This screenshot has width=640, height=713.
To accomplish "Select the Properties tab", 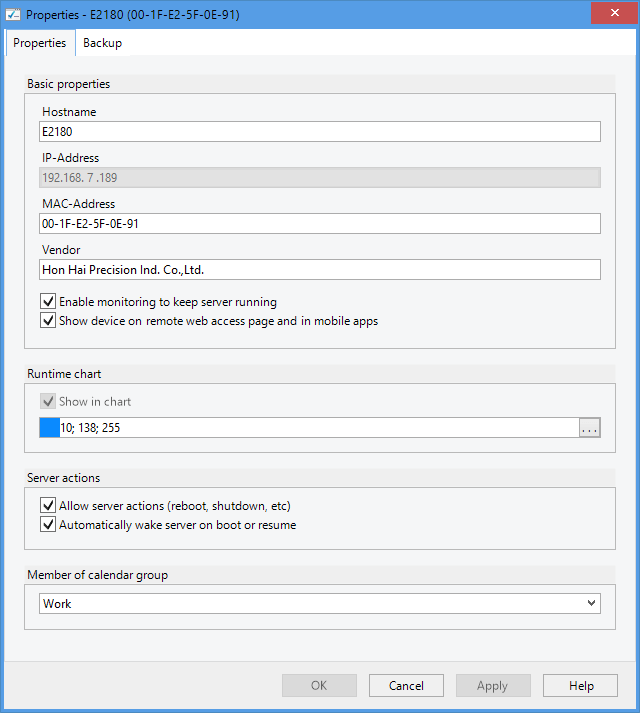I will 40,43.
